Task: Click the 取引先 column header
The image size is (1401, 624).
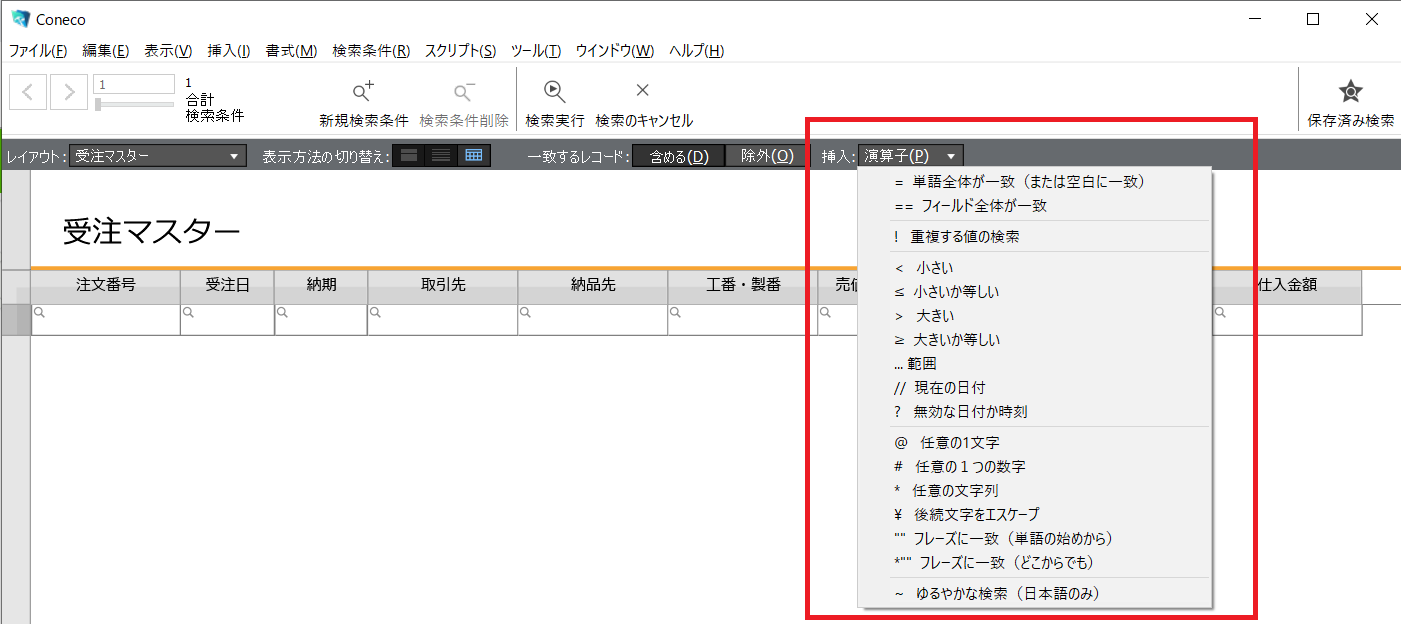Action: (x=443, y=285)
